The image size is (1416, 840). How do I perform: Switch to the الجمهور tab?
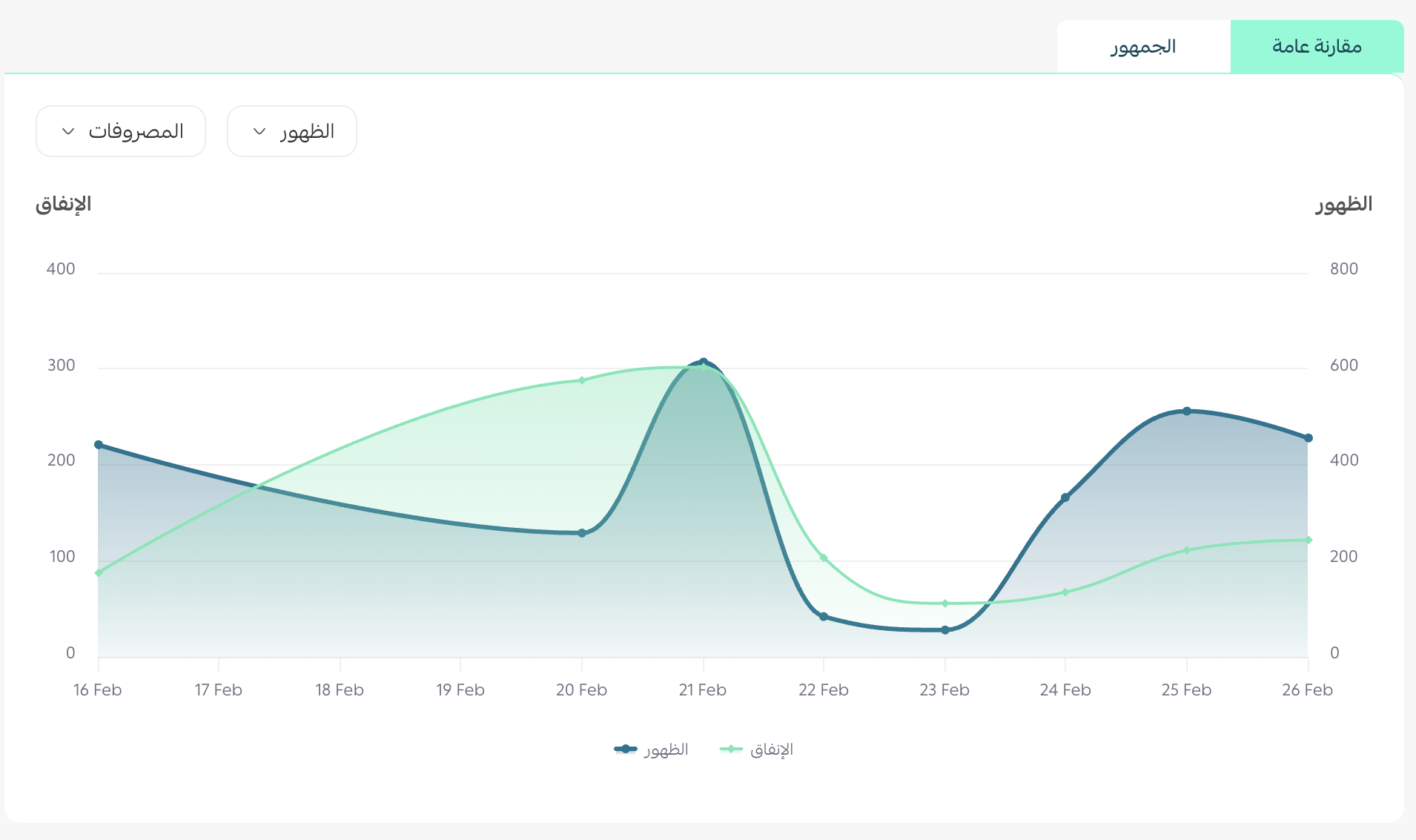coord(1143,47)
